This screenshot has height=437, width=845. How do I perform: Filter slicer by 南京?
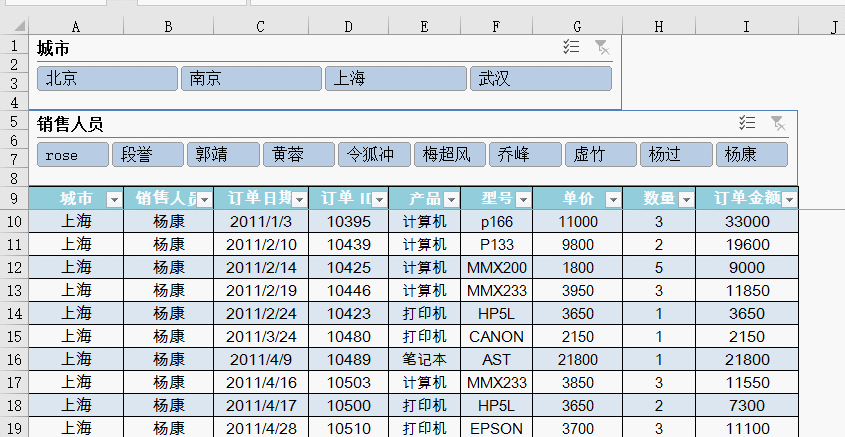[252, 79]
